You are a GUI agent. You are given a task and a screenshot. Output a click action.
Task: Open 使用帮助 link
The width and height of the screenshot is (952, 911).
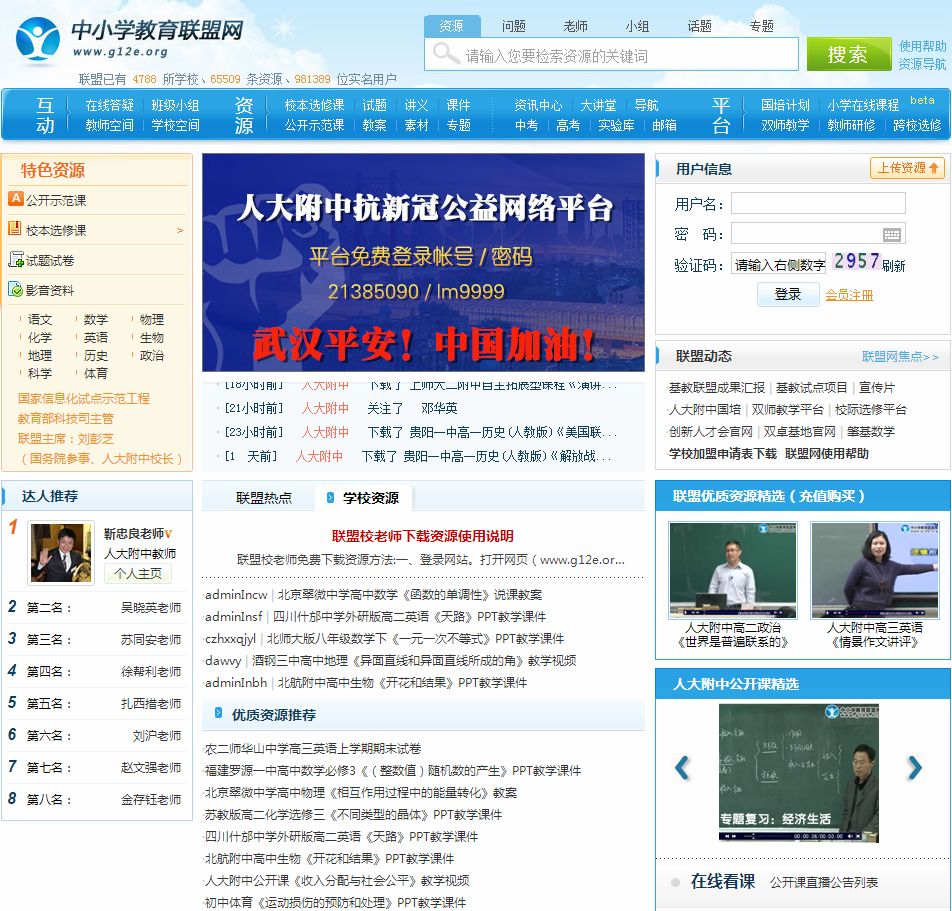[x=922, y=46]
